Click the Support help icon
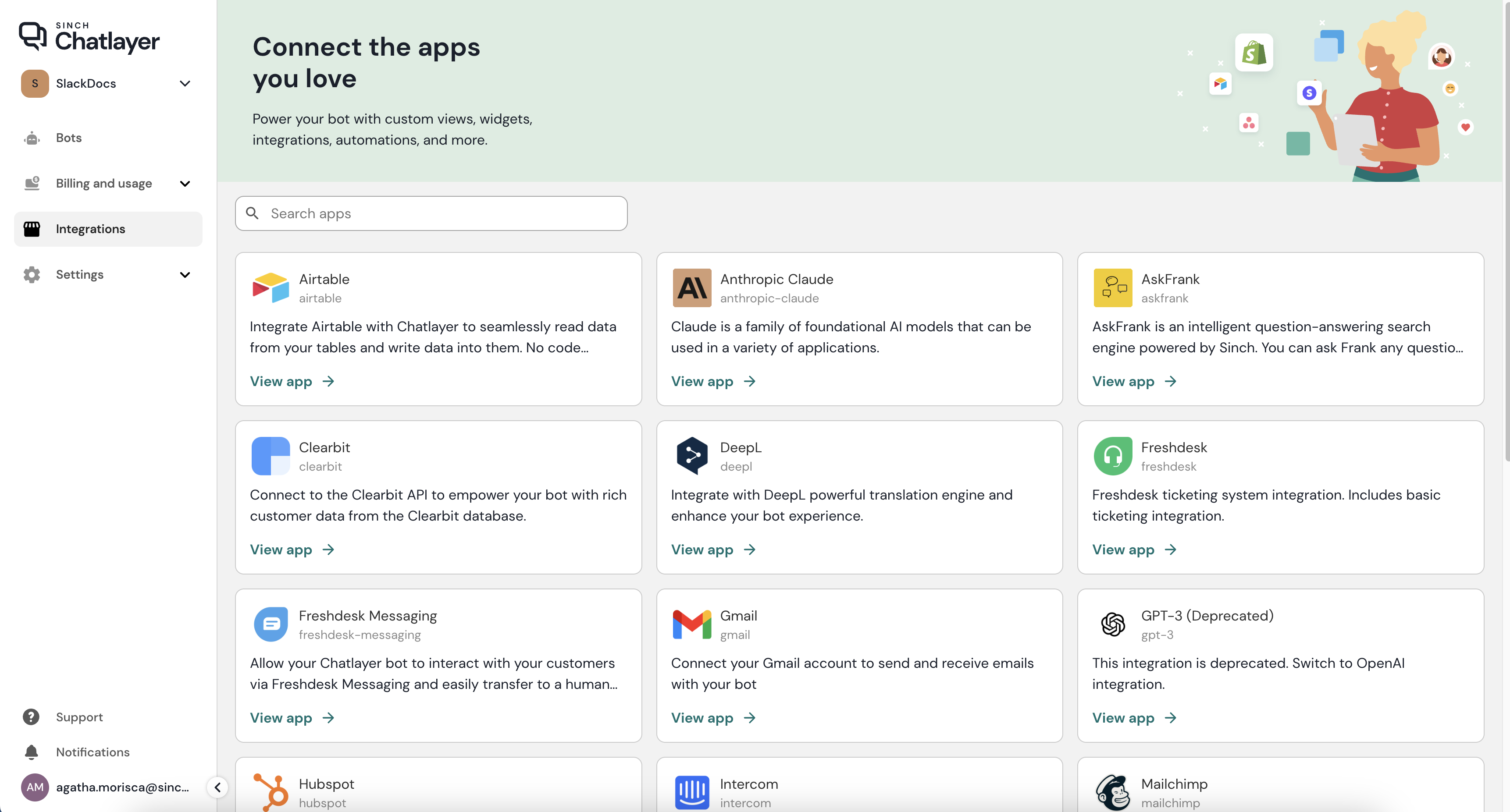Screen dimensions: 1510x812 (31, 717)
